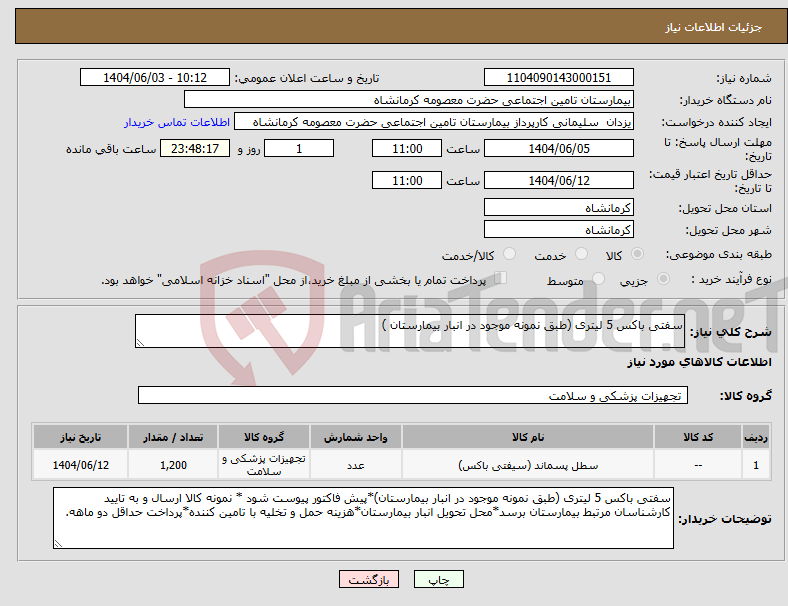Select the جزیی purchase type radio
The height and width of the screenshot is (606, 788).
pyautogui.click(x=663, y=278)
